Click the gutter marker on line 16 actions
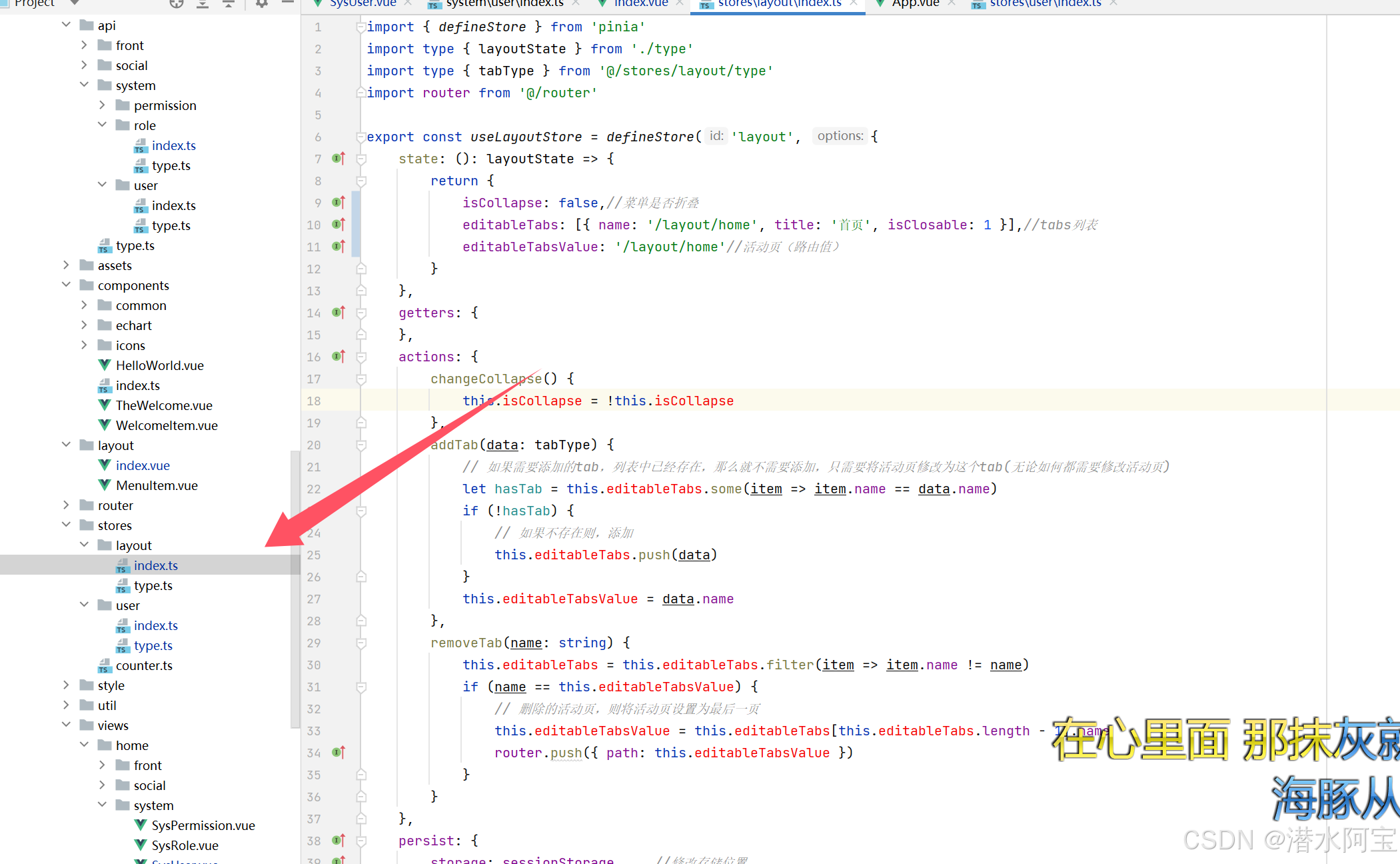 339,357
